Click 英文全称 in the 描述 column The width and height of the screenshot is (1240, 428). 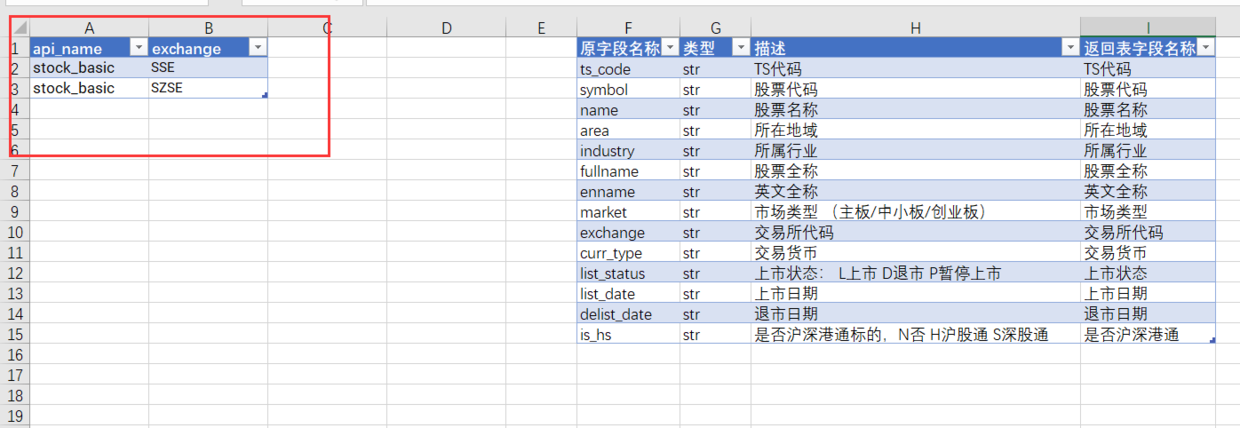tap(915, 191)
